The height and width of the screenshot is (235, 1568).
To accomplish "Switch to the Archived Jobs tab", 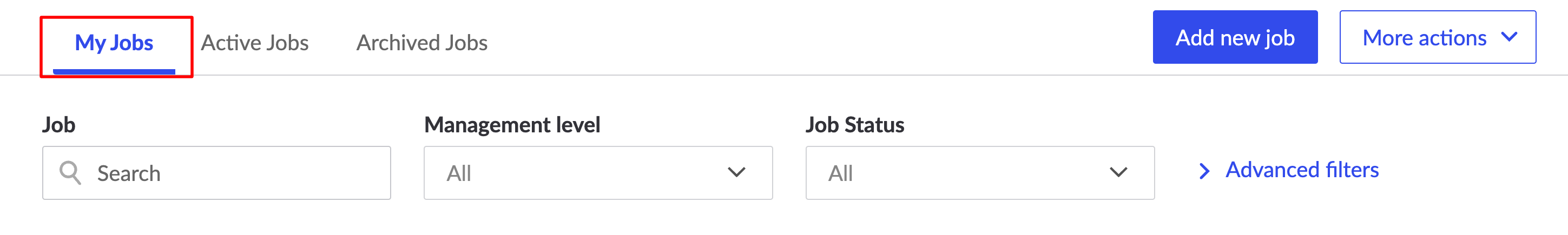I will pyautogui.click(x=422, y=43).
